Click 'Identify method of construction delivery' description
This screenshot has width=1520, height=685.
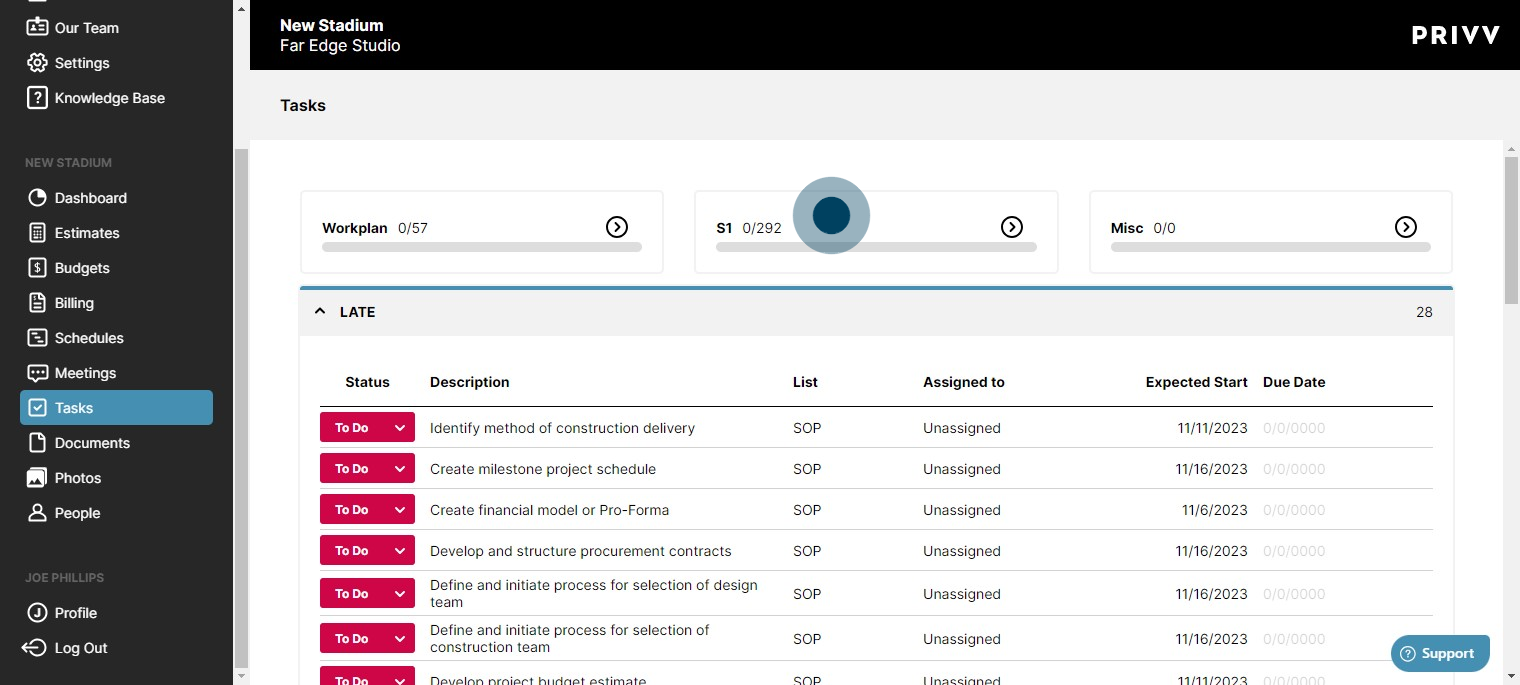coord(562,428)
